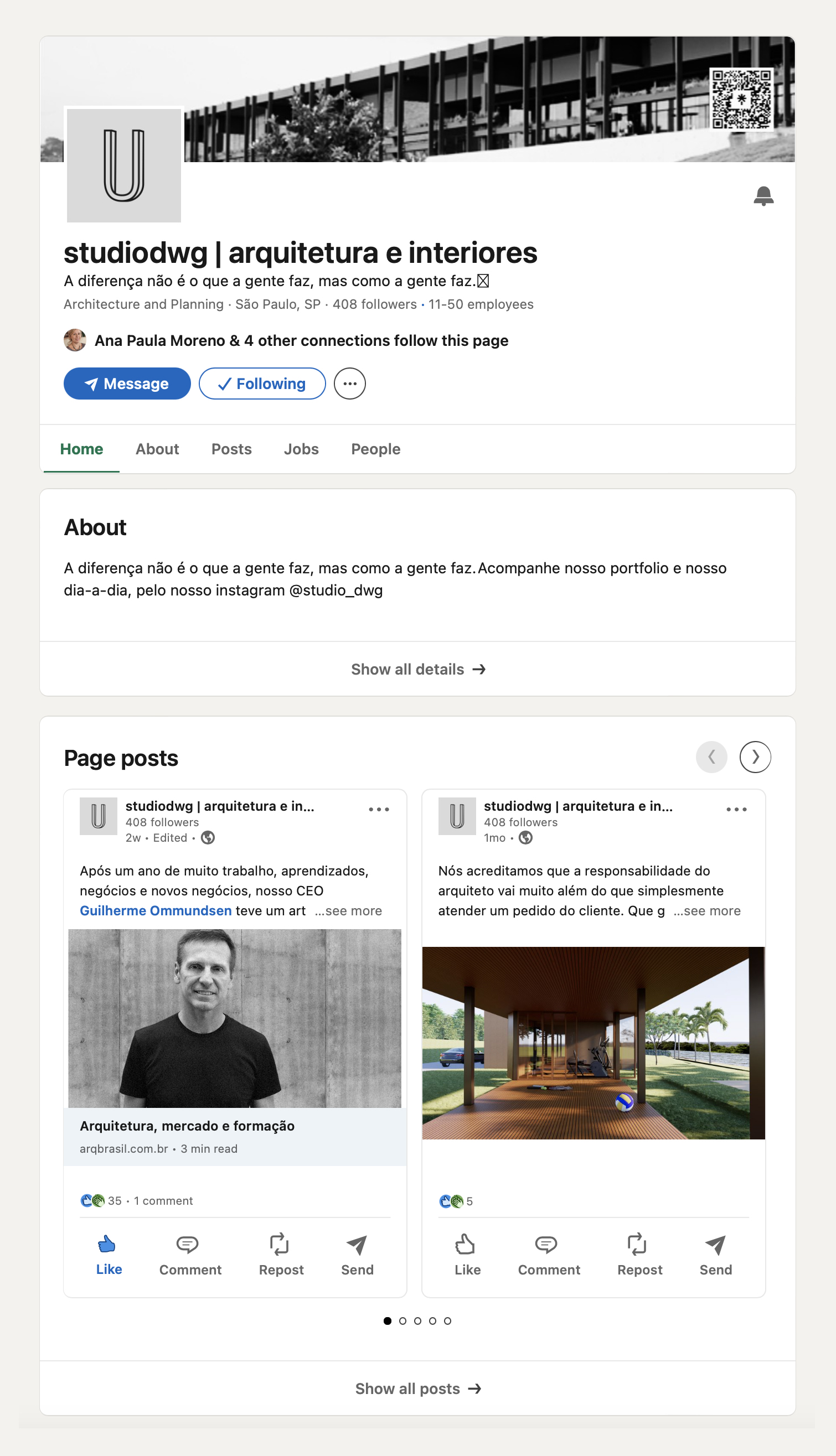Open the more options ellipsis beside Following
The height and width of the screenshot is (1456, 836).
click(x=350, y=384)
